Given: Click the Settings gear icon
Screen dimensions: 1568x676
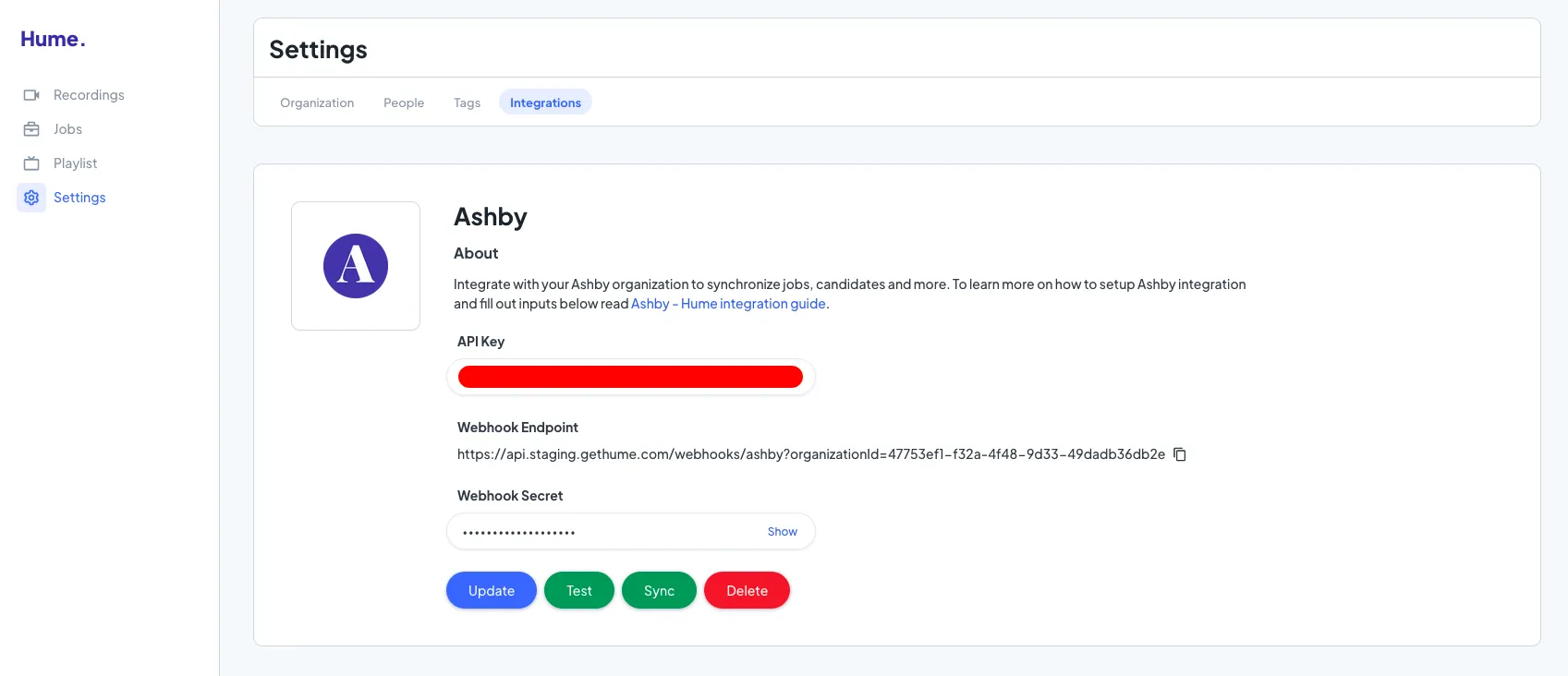Looking at the screenshot, I should [x=31, y=198].
